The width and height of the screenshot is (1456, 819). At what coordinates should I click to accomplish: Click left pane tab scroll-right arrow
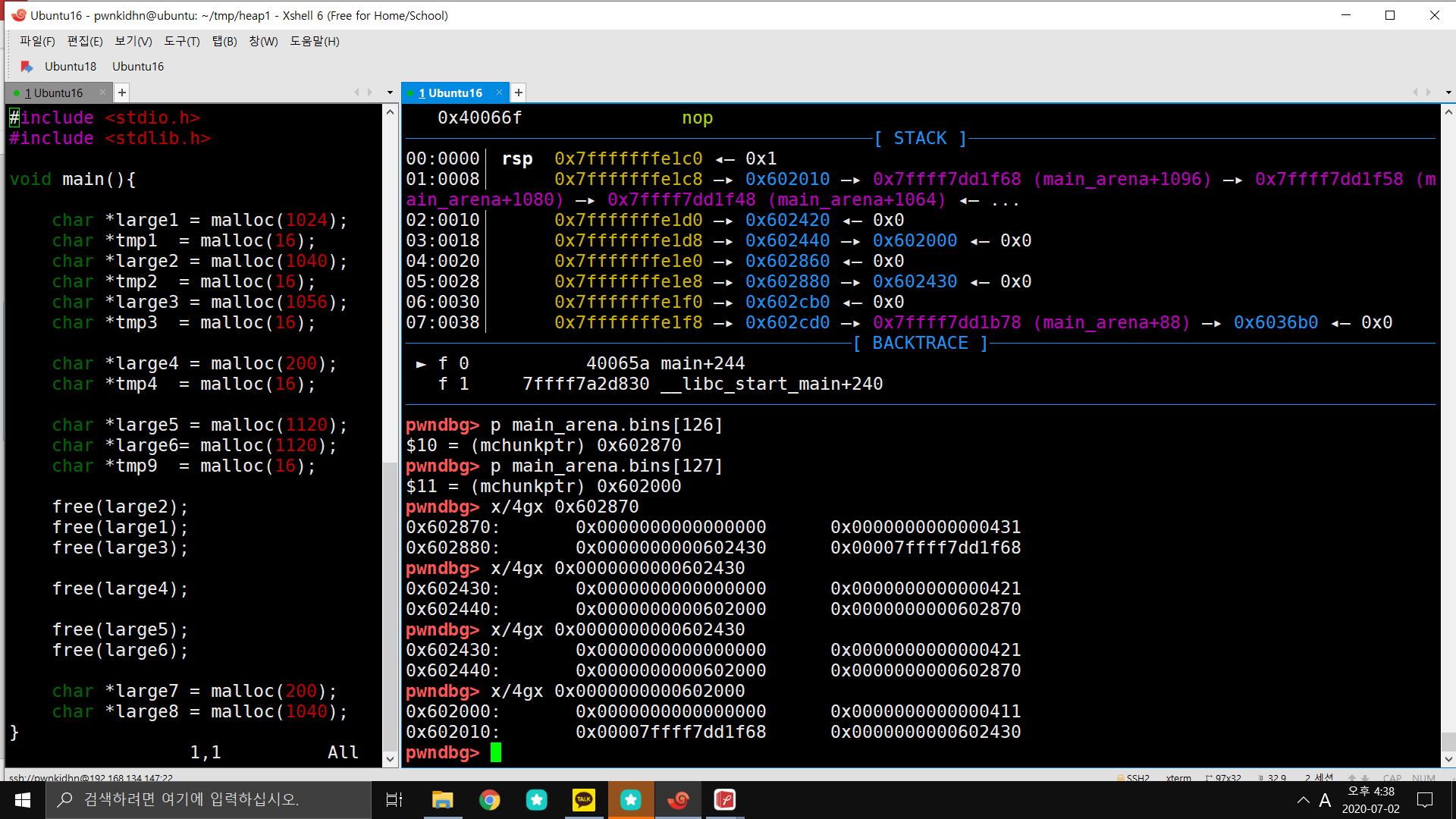(370, 93)
